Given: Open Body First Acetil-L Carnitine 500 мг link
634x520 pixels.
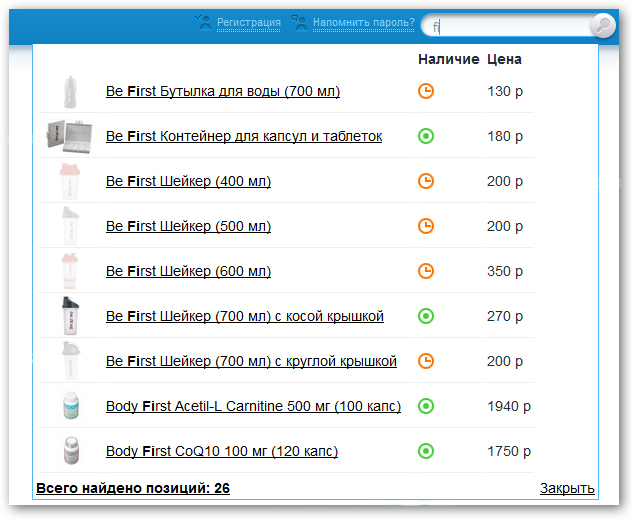Looking at the screenshot, I should [254, 406].
